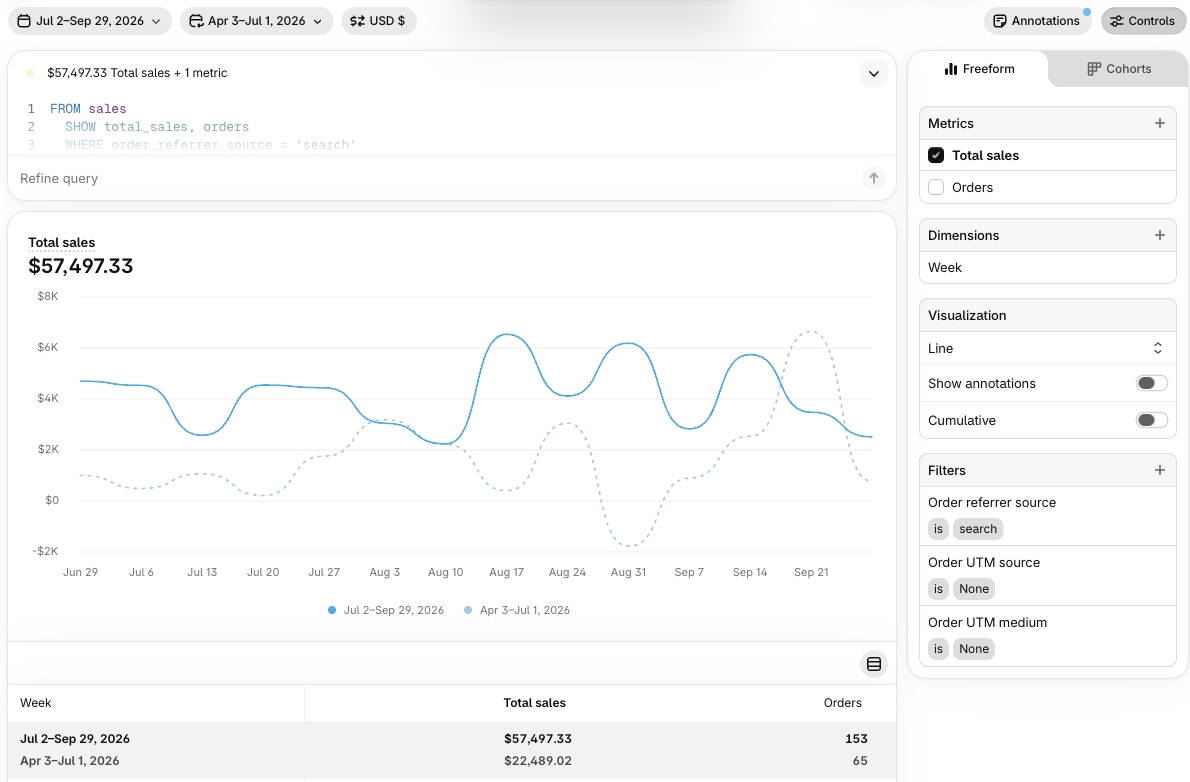Viewport: 1190px width, 782px height.
Task: Click the annotations note icon
Action: click(1000, 21)
